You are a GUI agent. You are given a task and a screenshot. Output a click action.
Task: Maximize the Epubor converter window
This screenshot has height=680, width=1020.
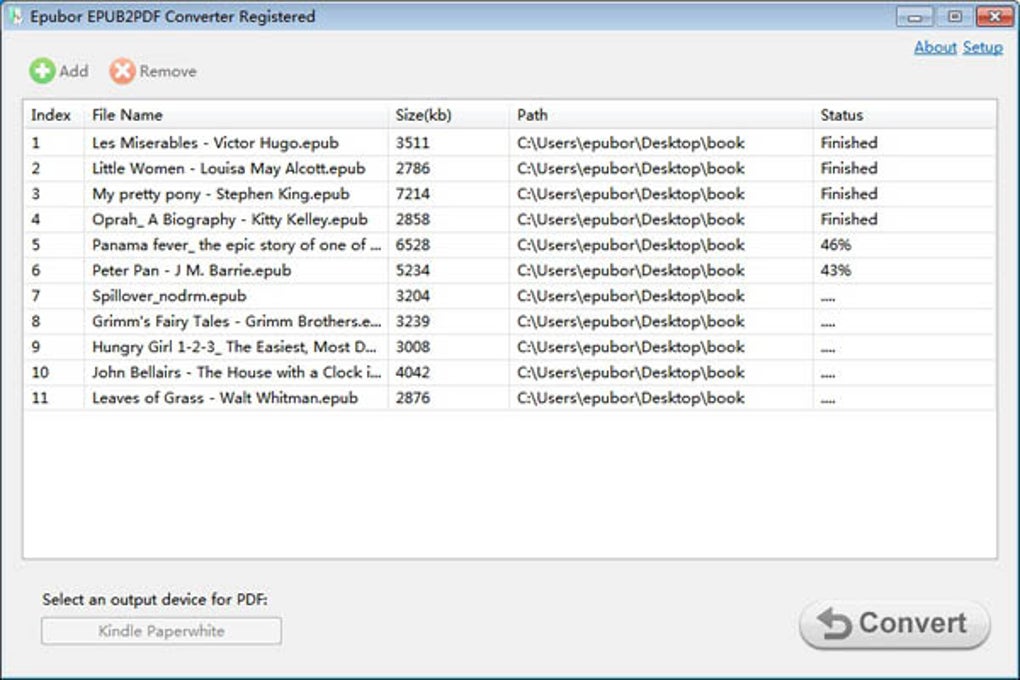click(954, 17)
